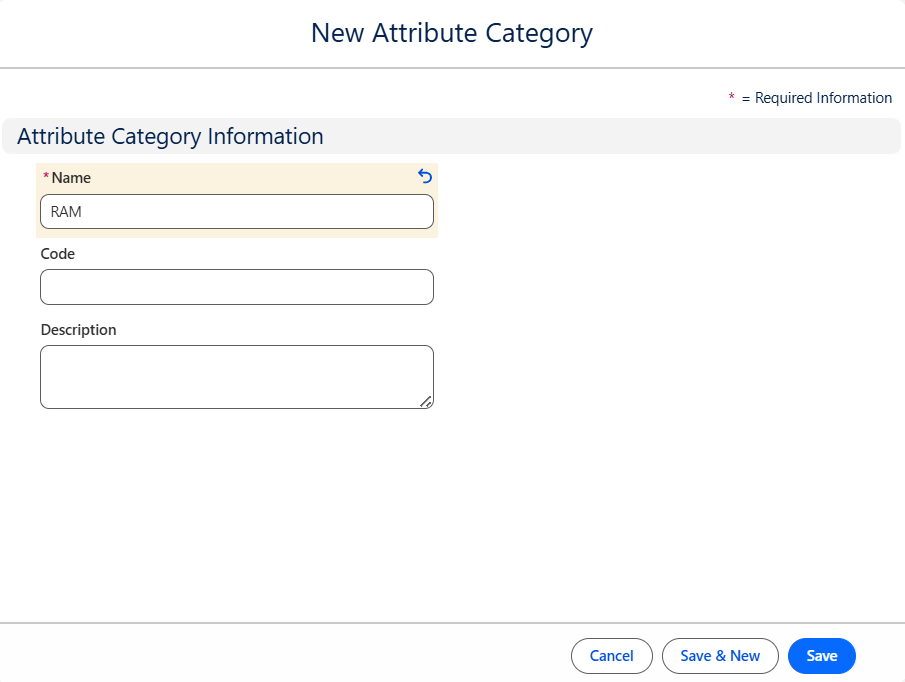Save the new attribute category

click(821, 656)
